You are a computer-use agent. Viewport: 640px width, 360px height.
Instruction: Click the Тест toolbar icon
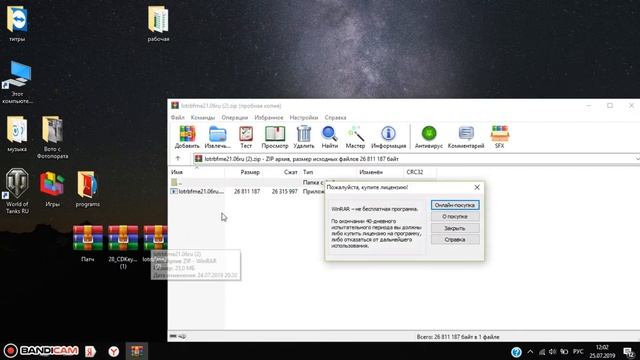click(x=246, y=137)
